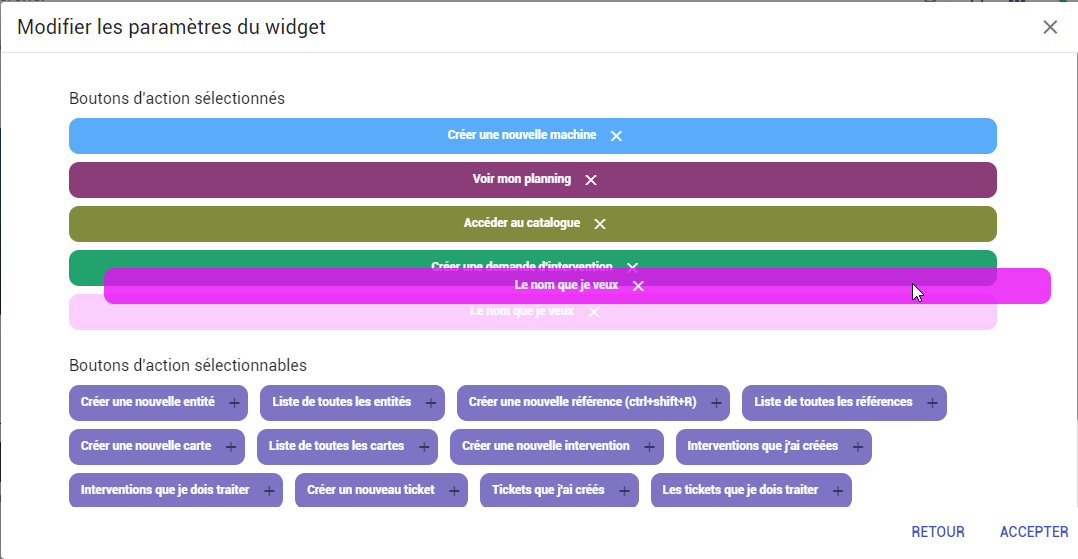The width and height of the screenshot is (1078, 559).
Task: Add 'Interventions que j'ai créées' plus icon
Action: pyautogui.click(x=857, y=447)
